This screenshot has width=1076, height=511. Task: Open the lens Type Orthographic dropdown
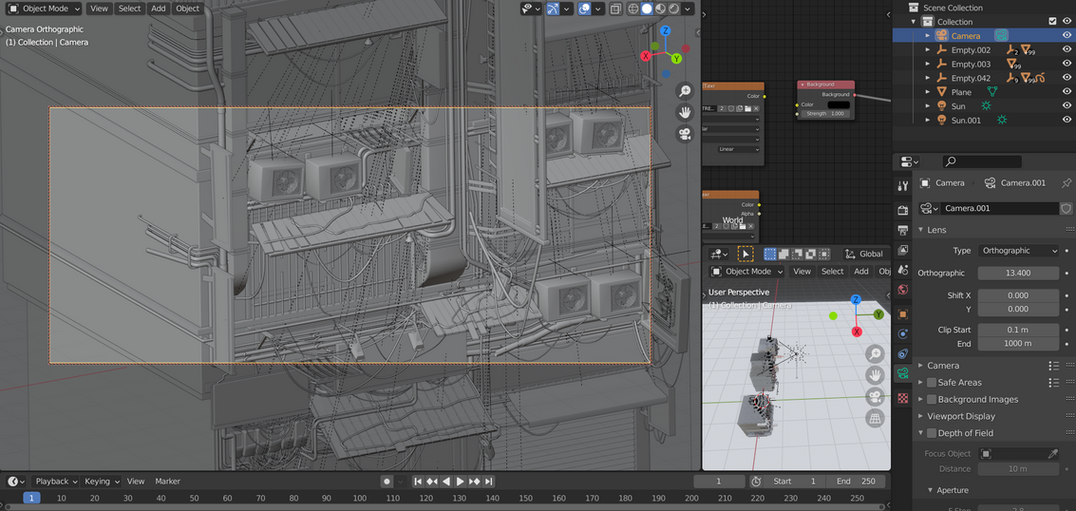[1018, 251]
